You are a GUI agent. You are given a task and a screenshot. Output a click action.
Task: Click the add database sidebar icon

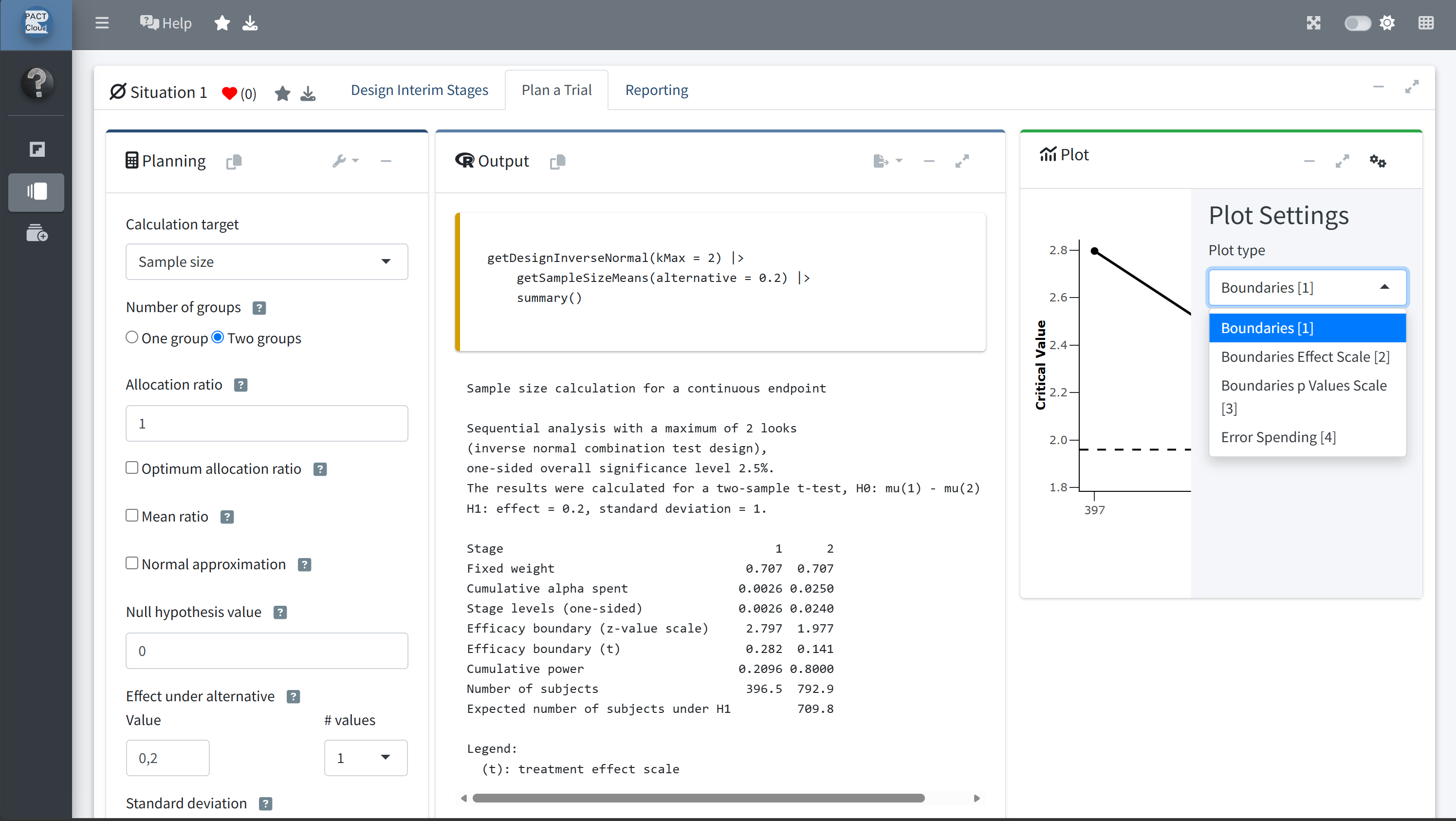click(x=37, y=233)
